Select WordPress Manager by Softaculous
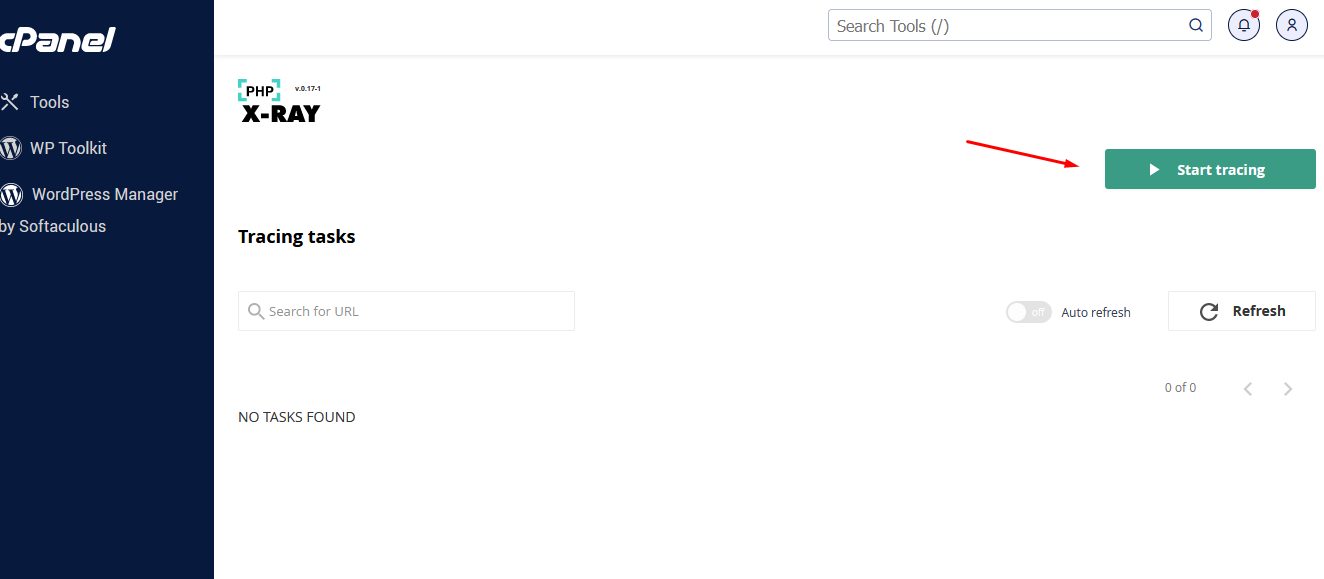This screenshot has height=579, width=1324. coord(89,210)
